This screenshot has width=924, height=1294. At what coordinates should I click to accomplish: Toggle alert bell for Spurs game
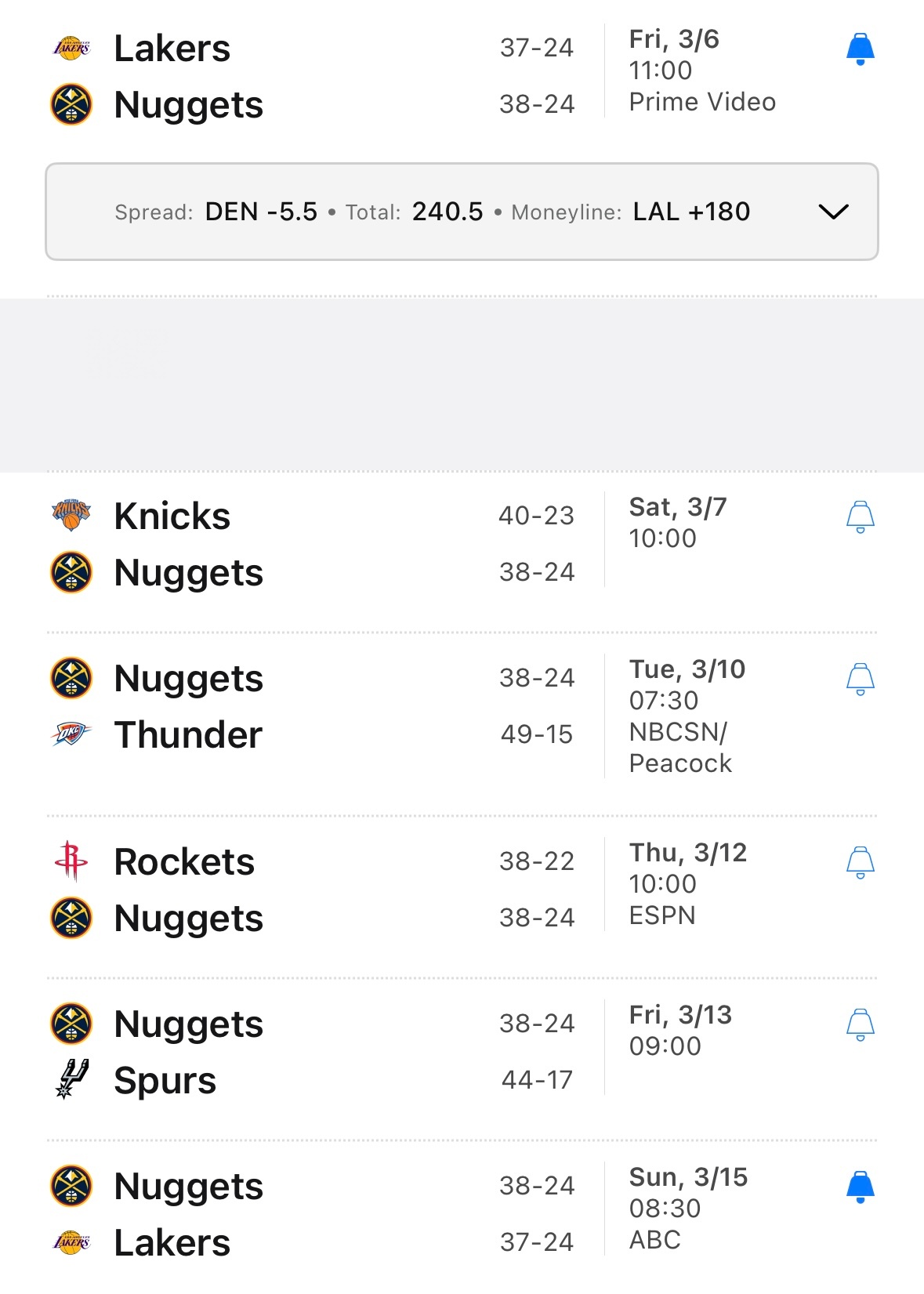click(860, 1025)
